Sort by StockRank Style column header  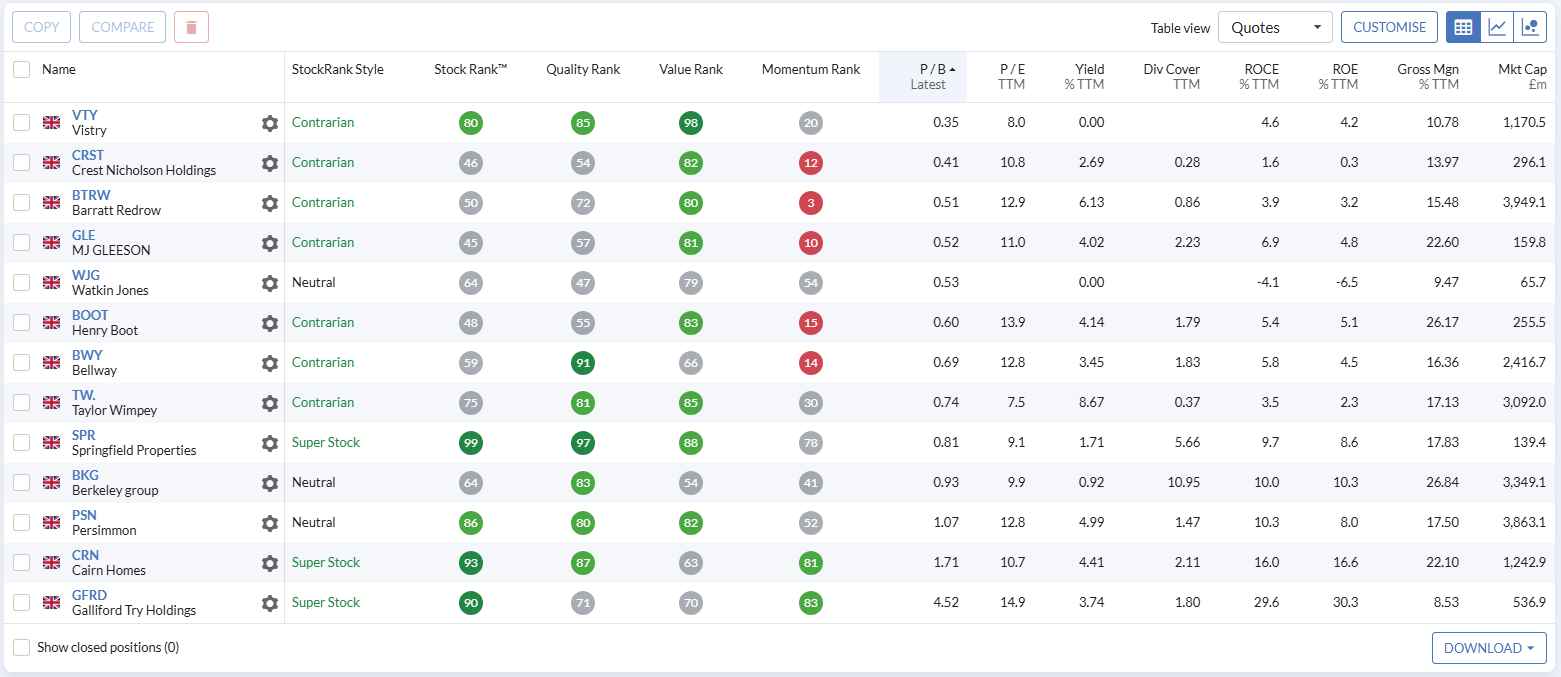click(338, 69)
